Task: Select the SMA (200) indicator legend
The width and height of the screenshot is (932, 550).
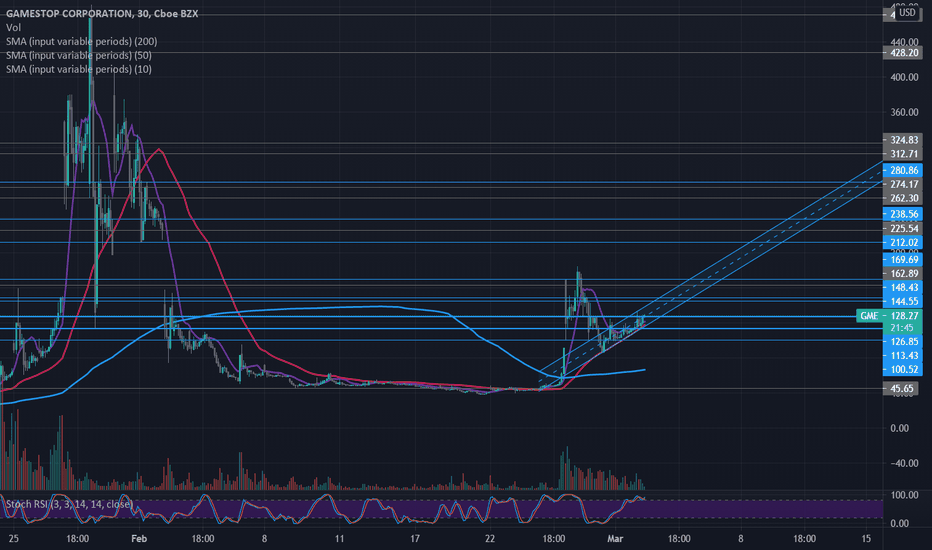Action: 81,42
